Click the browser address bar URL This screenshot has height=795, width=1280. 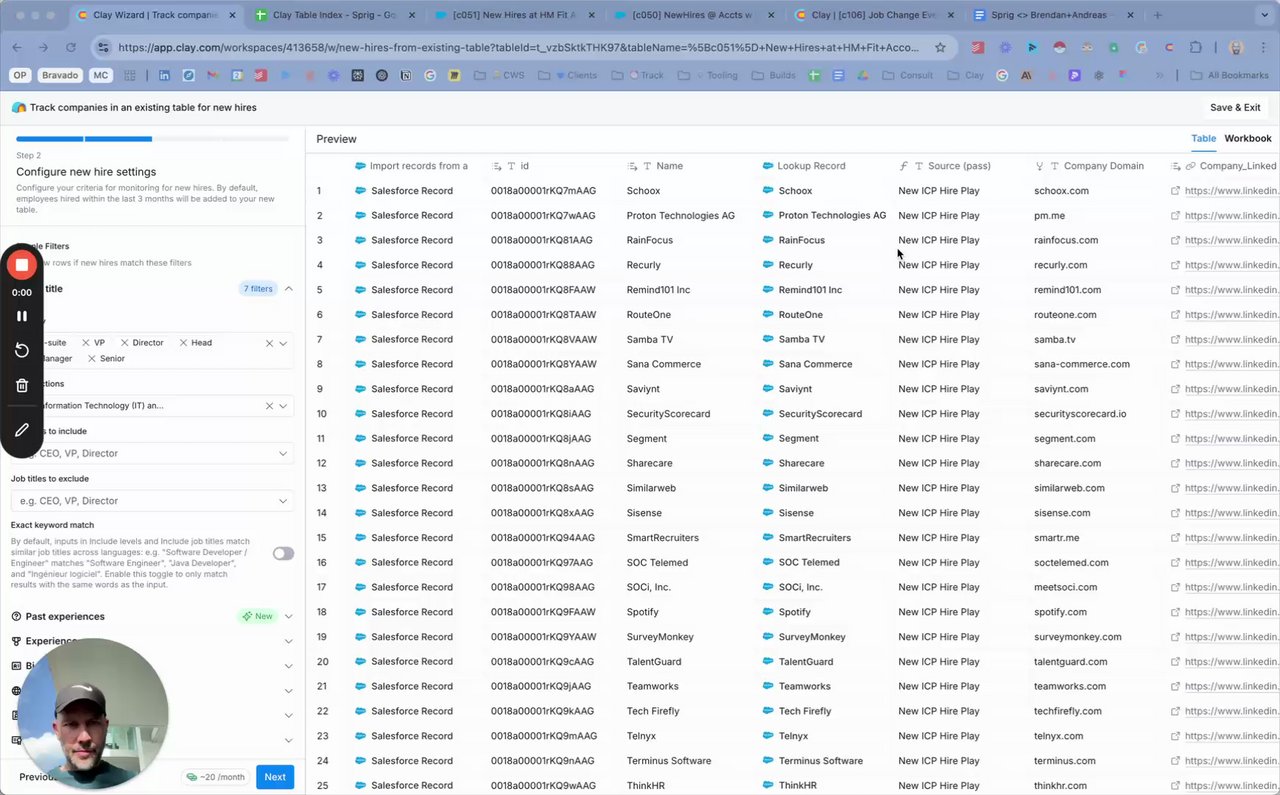click(518, 47)
